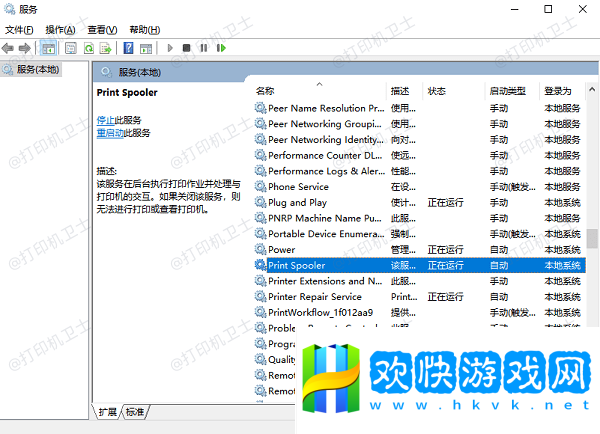Select the Power service row

click(x=420, y=250)
